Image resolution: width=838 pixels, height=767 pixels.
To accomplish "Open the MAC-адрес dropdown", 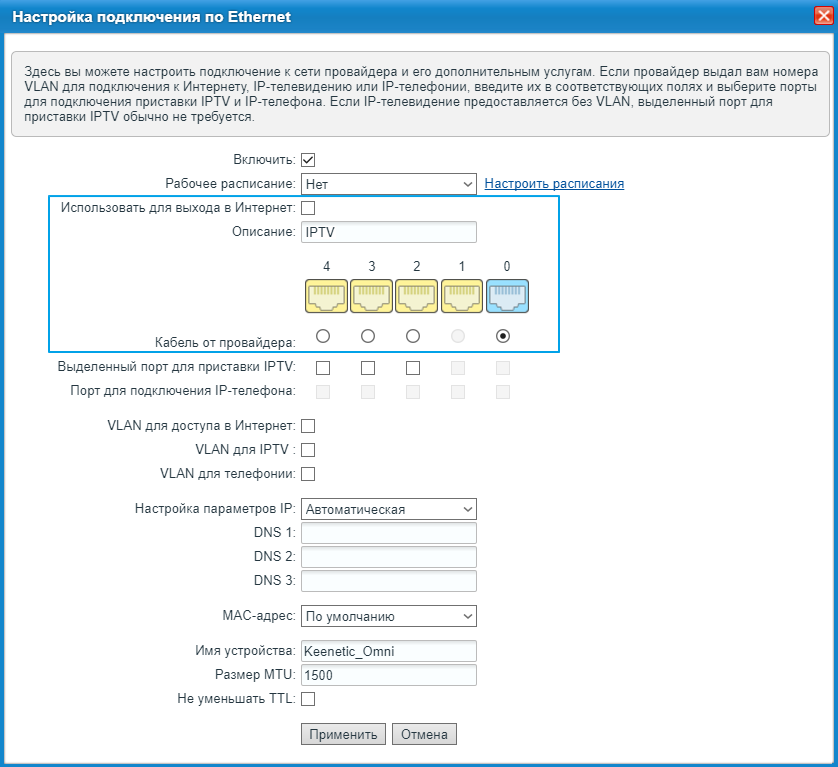I will pyautogui.click(x=388, y=616).
